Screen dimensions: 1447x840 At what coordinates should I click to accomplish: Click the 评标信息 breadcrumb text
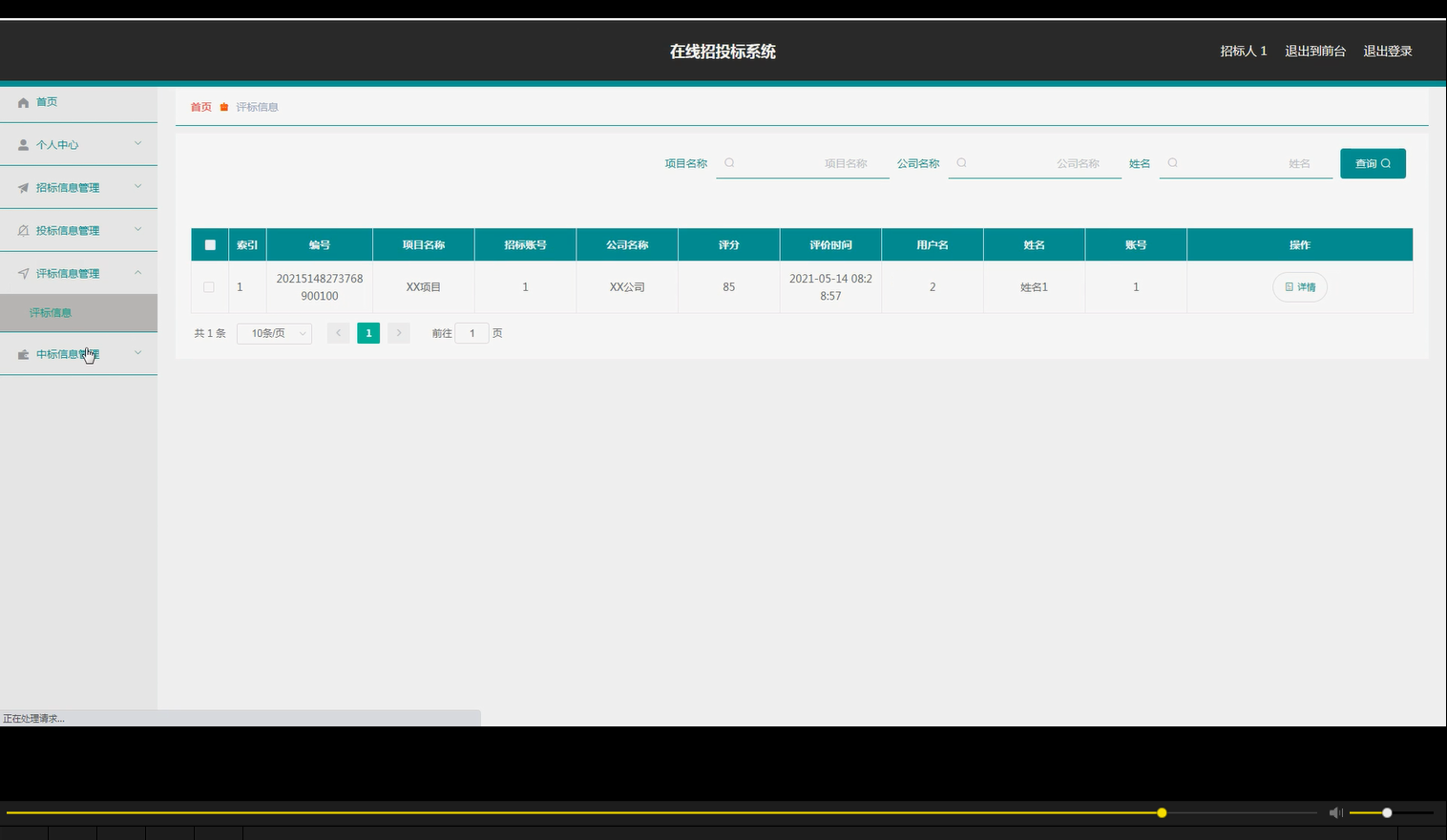tap(258, 107)
